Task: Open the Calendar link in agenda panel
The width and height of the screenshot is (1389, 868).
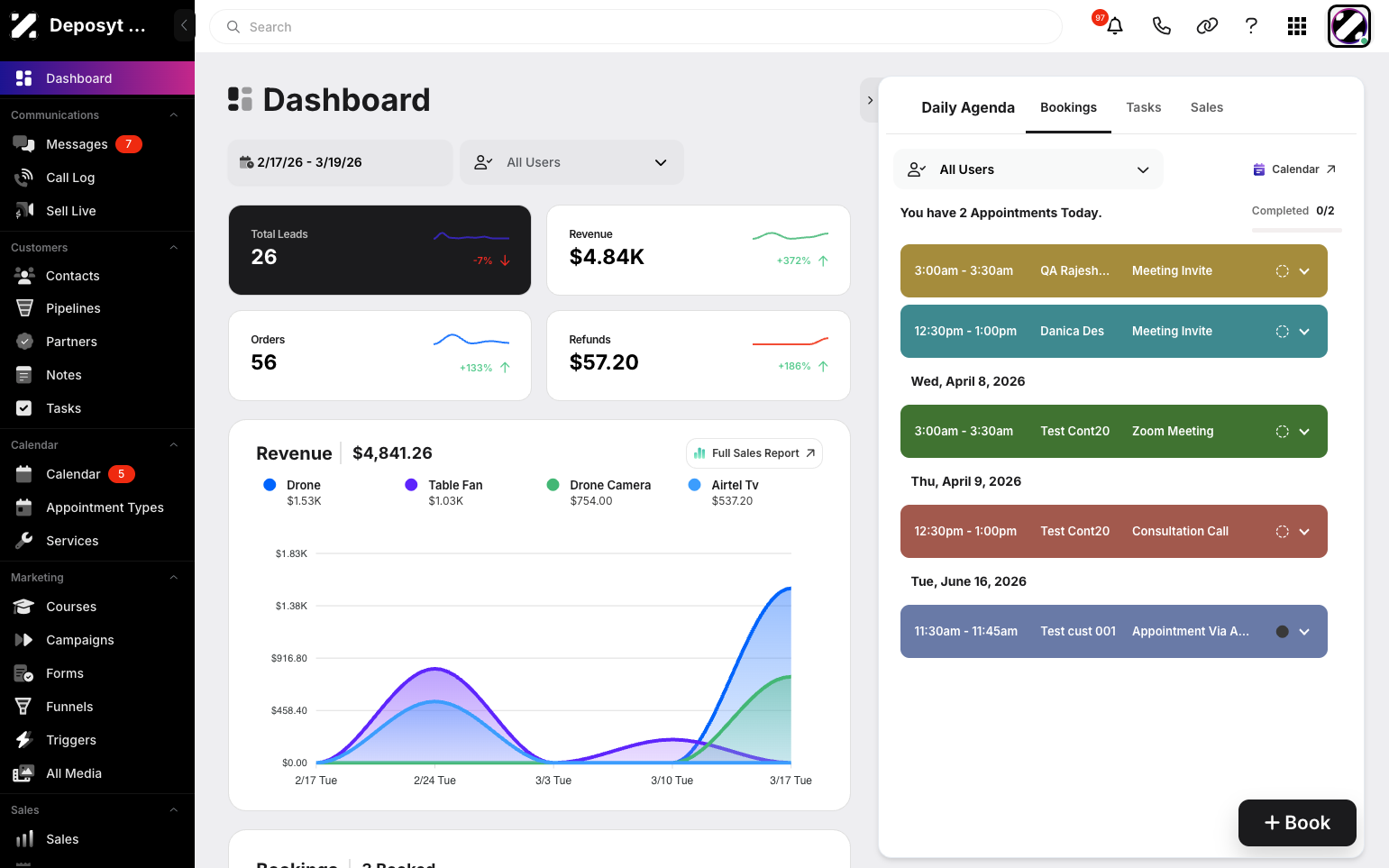Action: pyautogui.click(x=1294, y=169)
